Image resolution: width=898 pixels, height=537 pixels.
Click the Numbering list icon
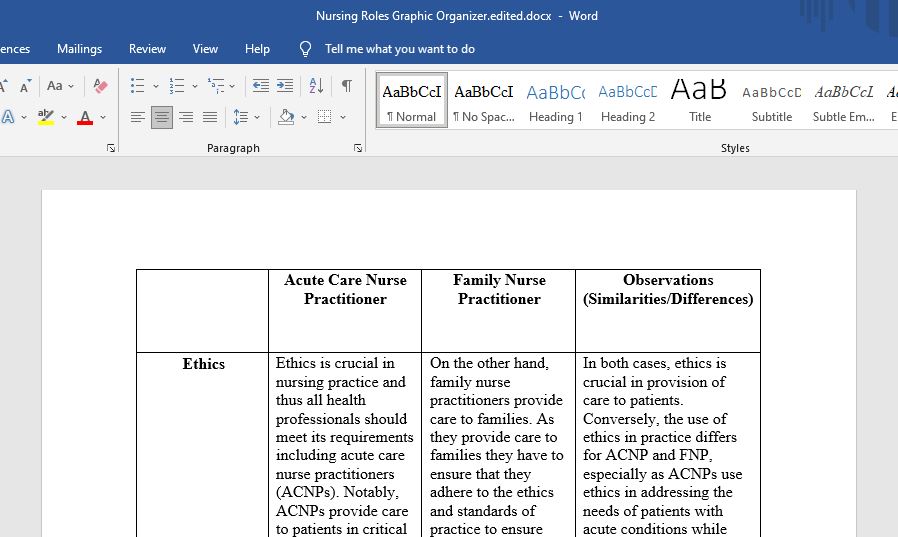(x=177, y=86)
